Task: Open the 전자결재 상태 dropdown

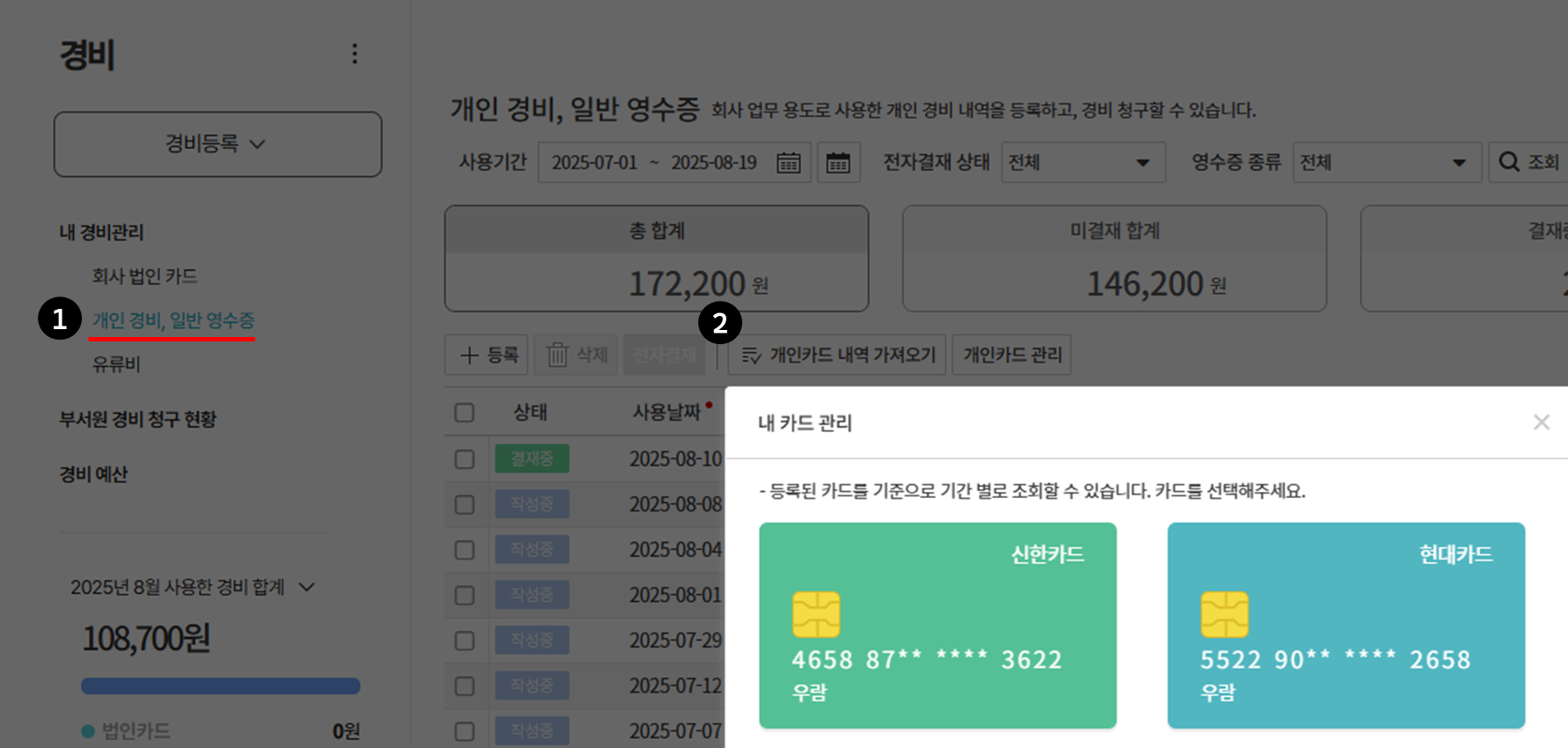Action: click(1083, 163)
